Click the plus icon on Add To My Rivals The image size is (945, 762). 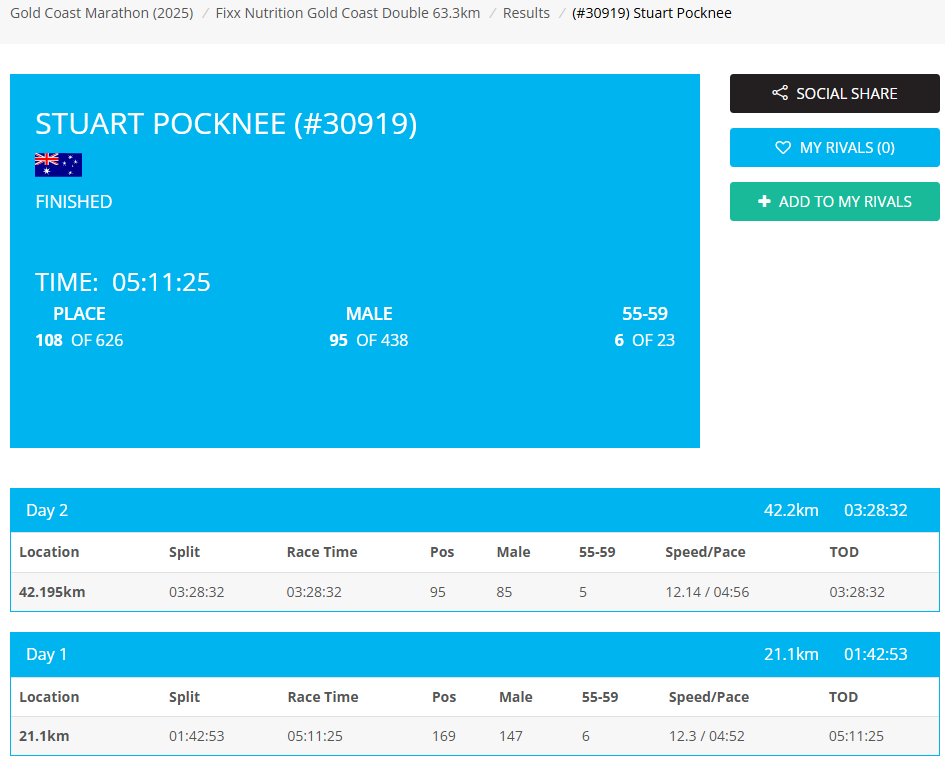[x=765, y=201]
